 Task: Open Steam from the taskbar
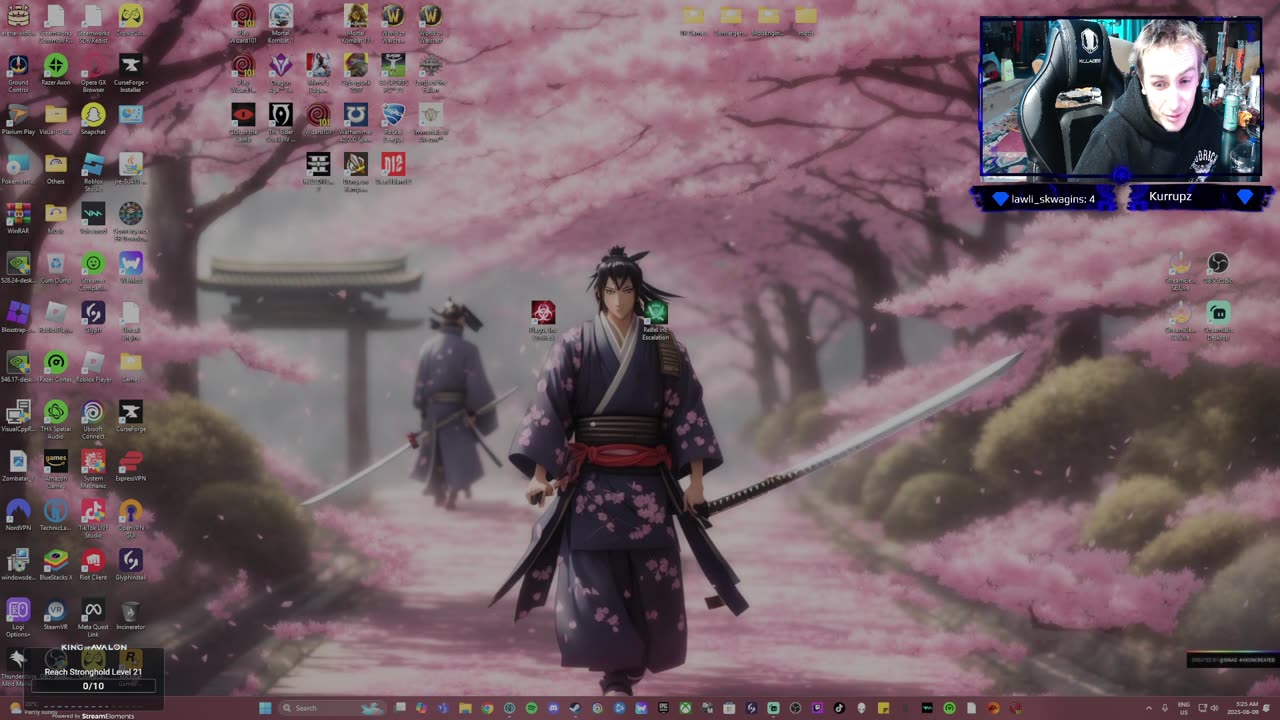575,708
